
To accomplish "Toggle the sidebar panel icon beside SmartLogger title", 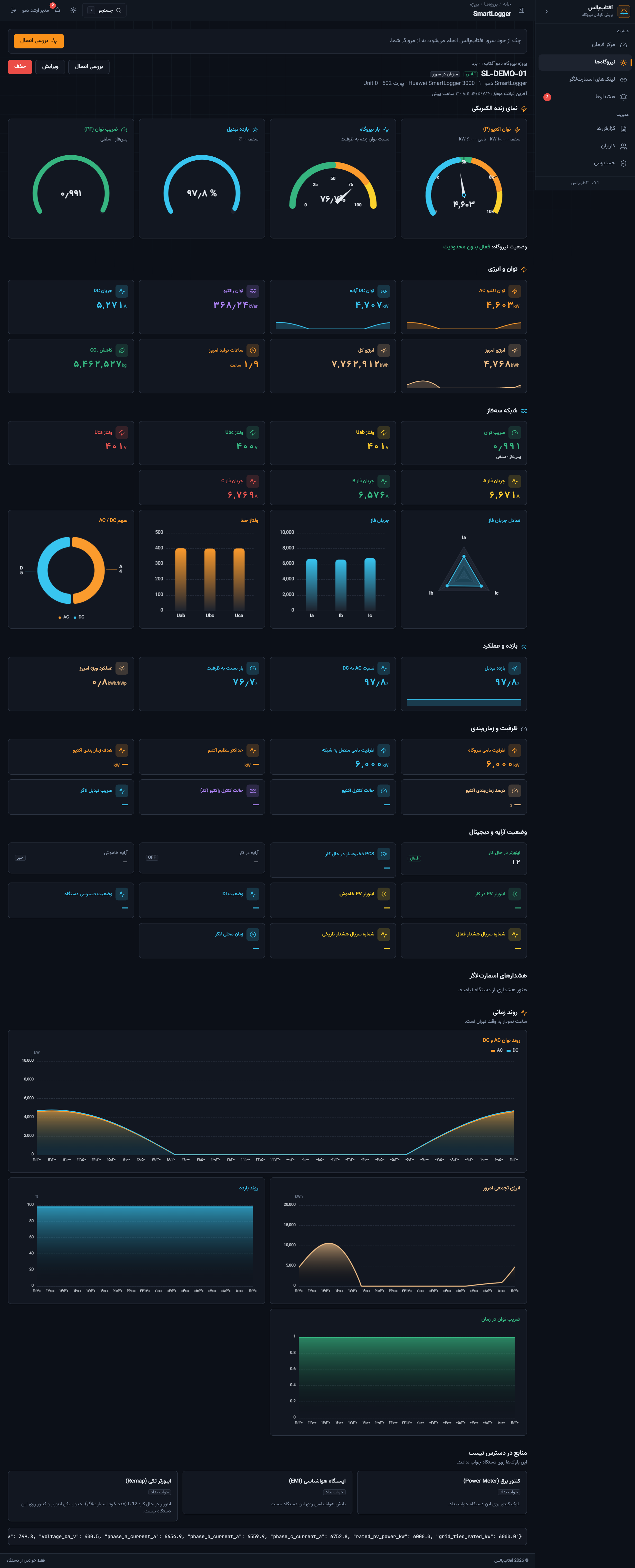I will [x=521, y=10].
